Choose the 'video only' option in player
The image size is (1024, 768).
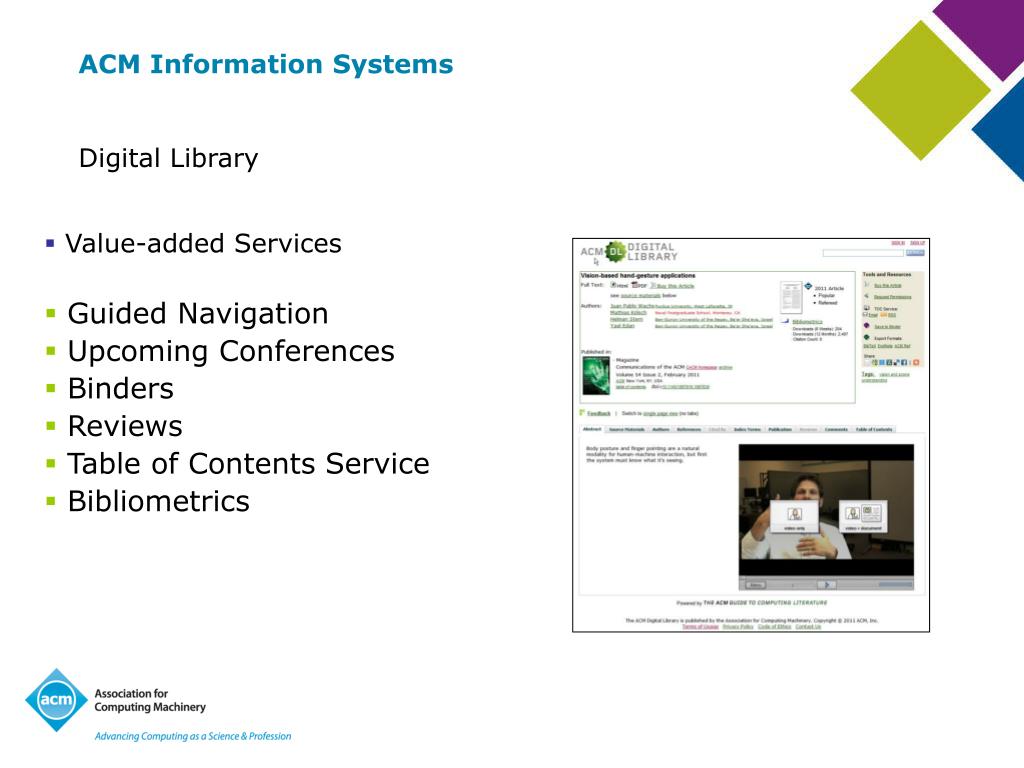[x=794, y=516]
